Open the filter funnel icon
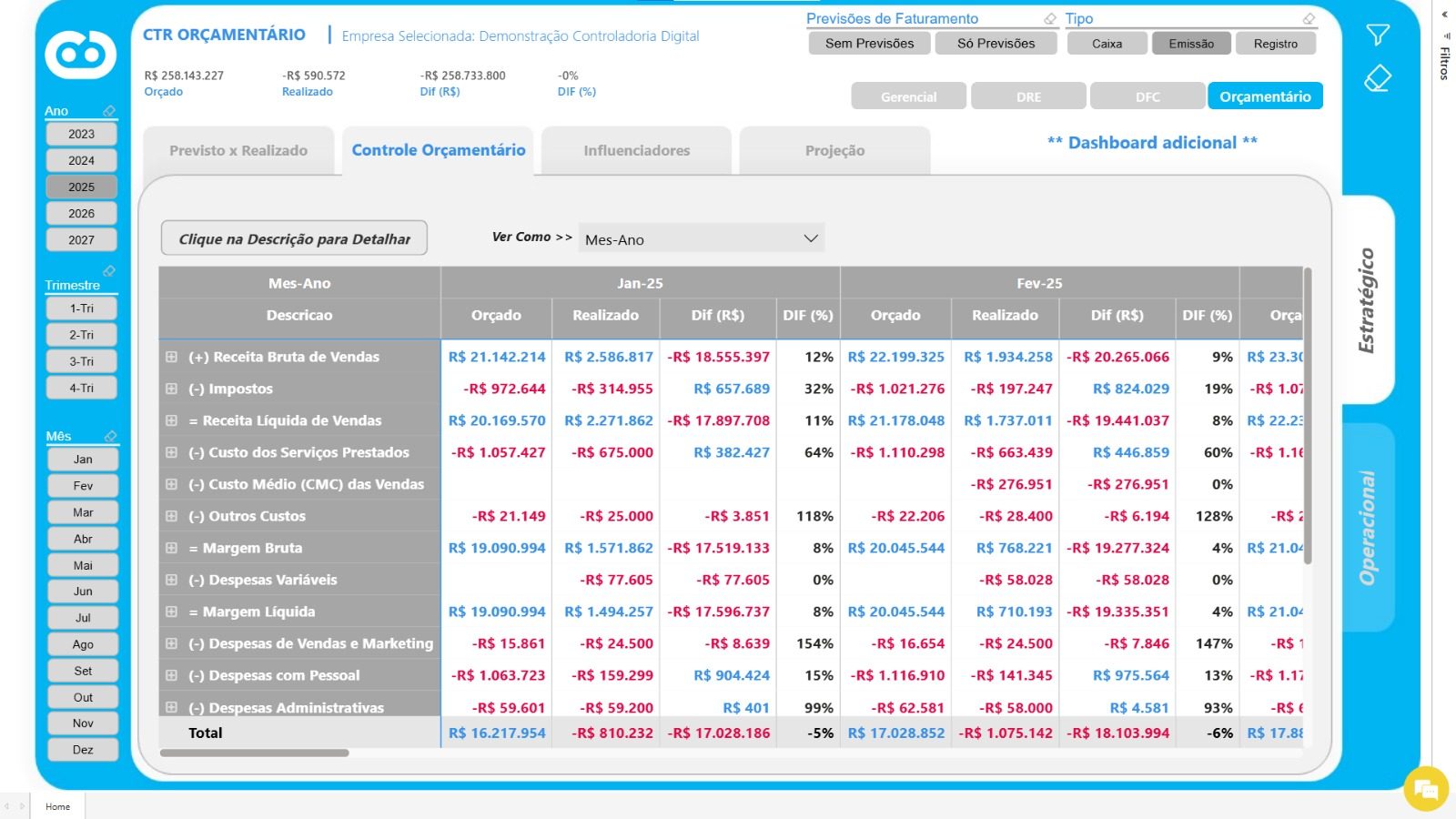The image size is (1456, 819). click(1378, 35)
